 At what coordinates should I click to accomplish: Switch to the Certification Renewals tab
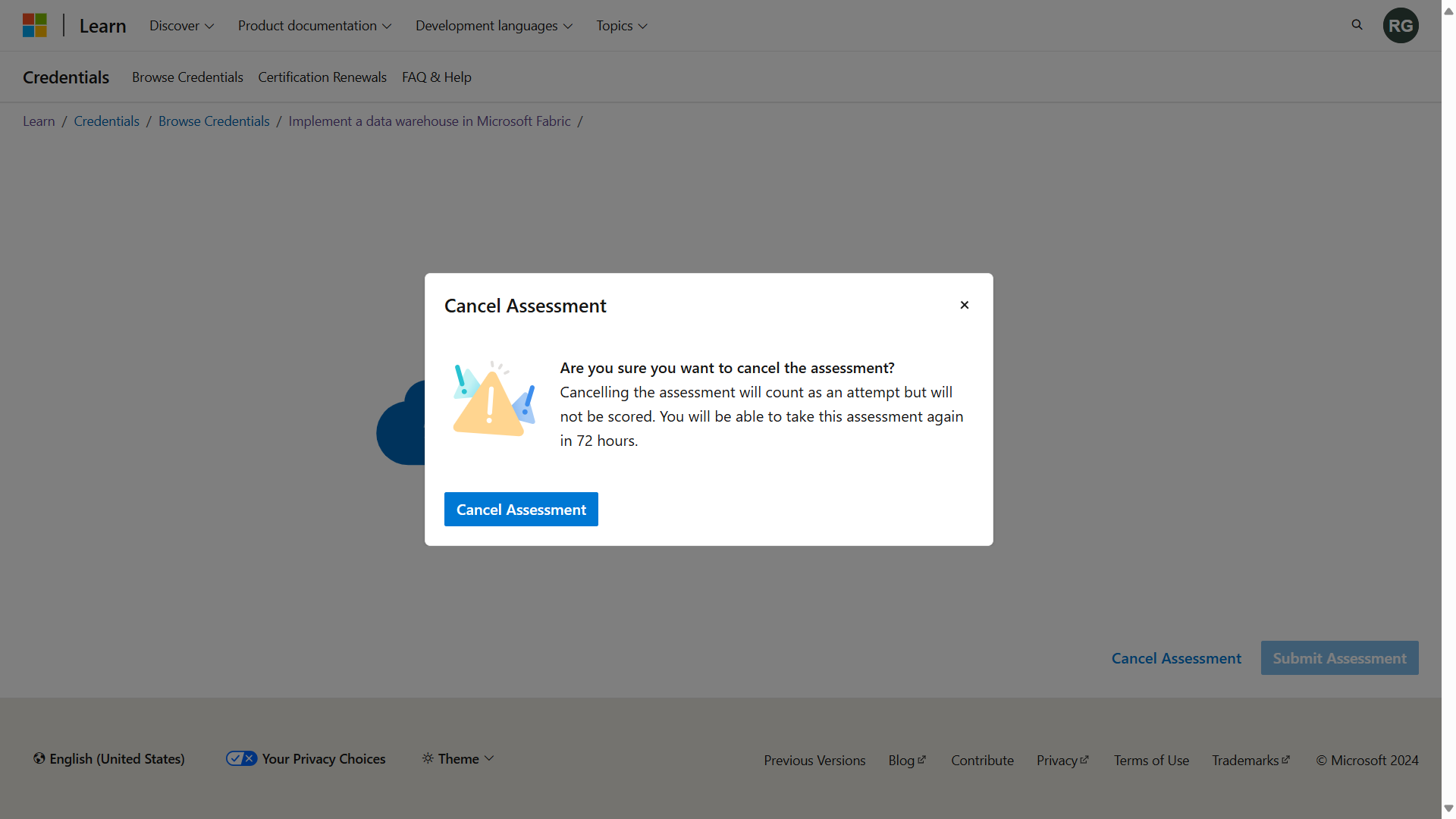tap(322, 77)
